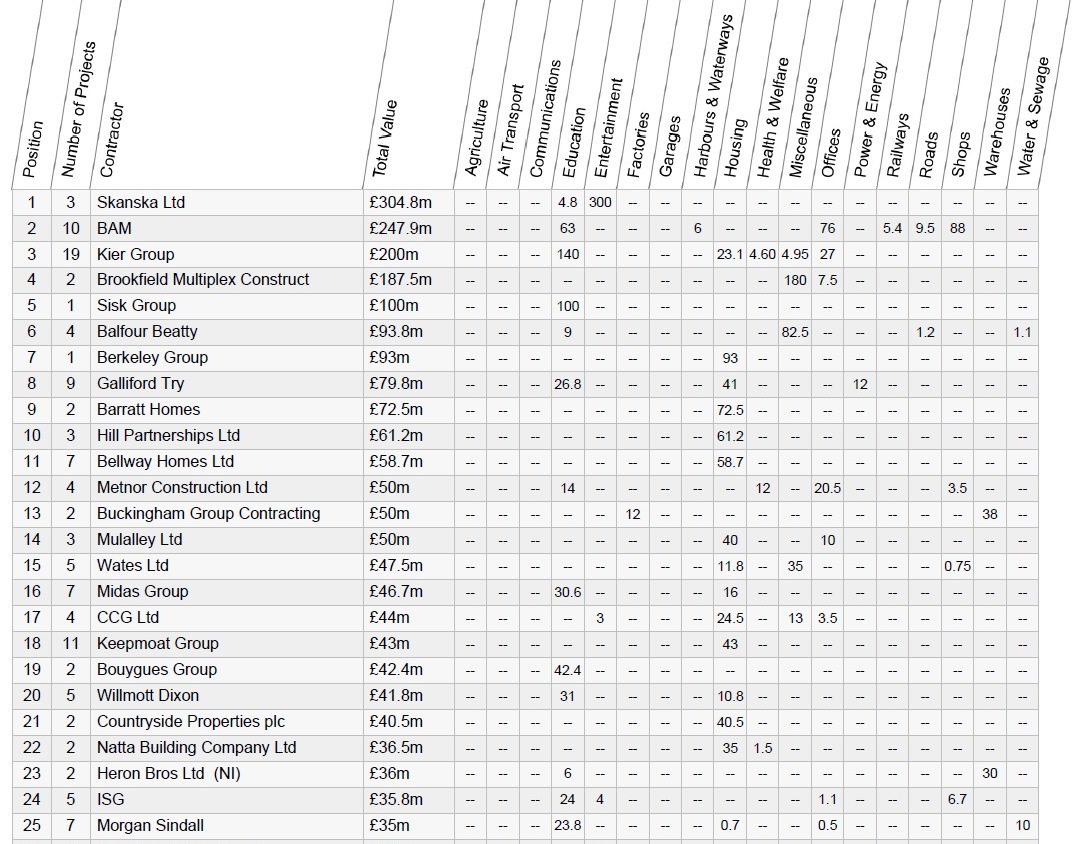The height and width of the screenshot is (844, 1077).
Task: Click the CCG Ltd contractor name
Action: click(128, 618)
